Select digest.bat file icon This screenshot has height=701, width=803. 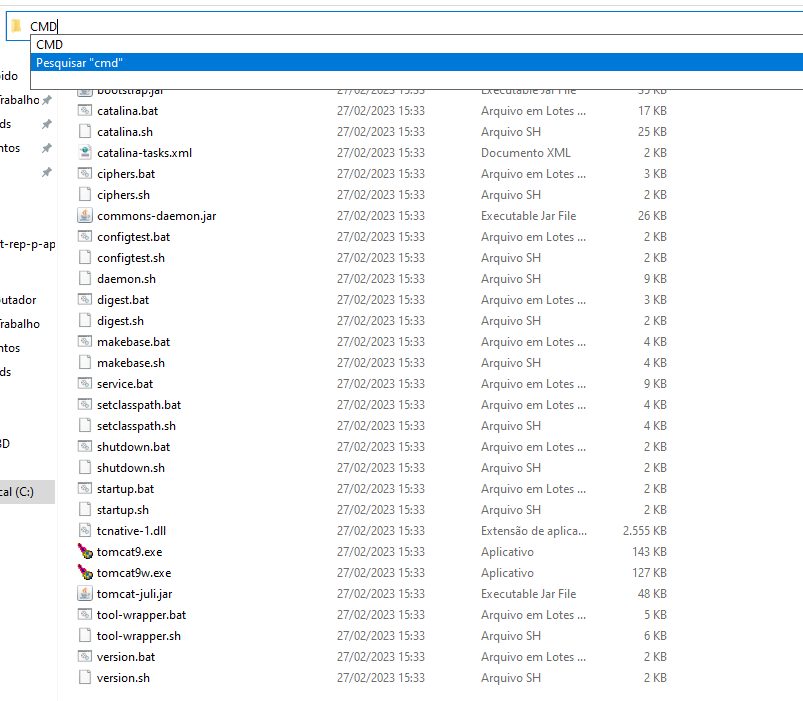click(84, 300)
